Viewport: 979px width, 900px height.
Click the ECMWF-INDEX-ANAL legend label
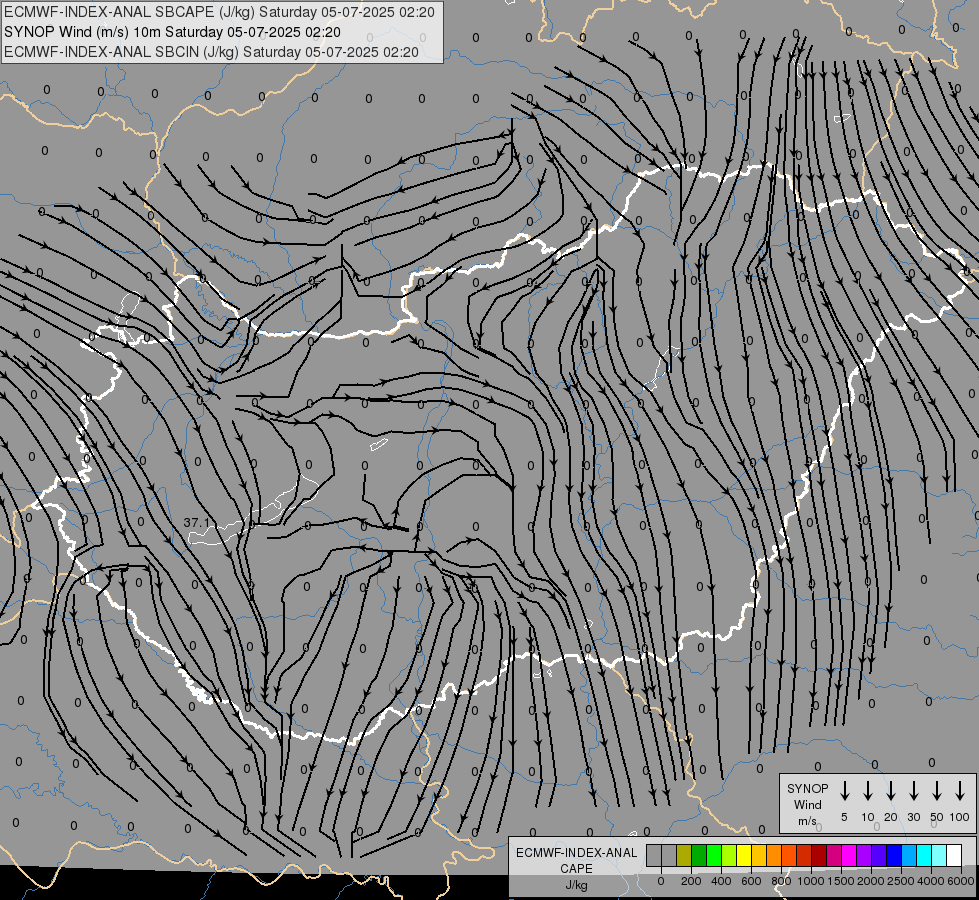[x=576, y=853]
